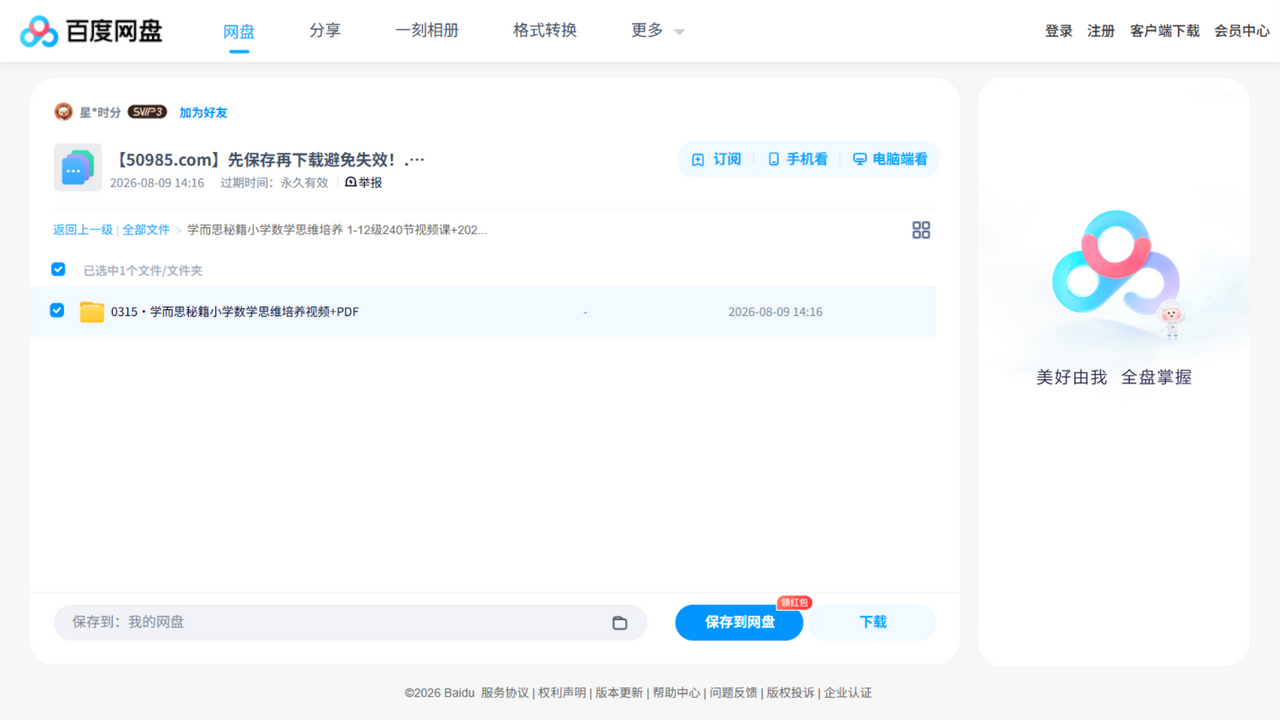Viewport: 1280px width, 720px height.
Task: Click the 注册 link
Action: pyautogui.click(x=1101, y=31)
